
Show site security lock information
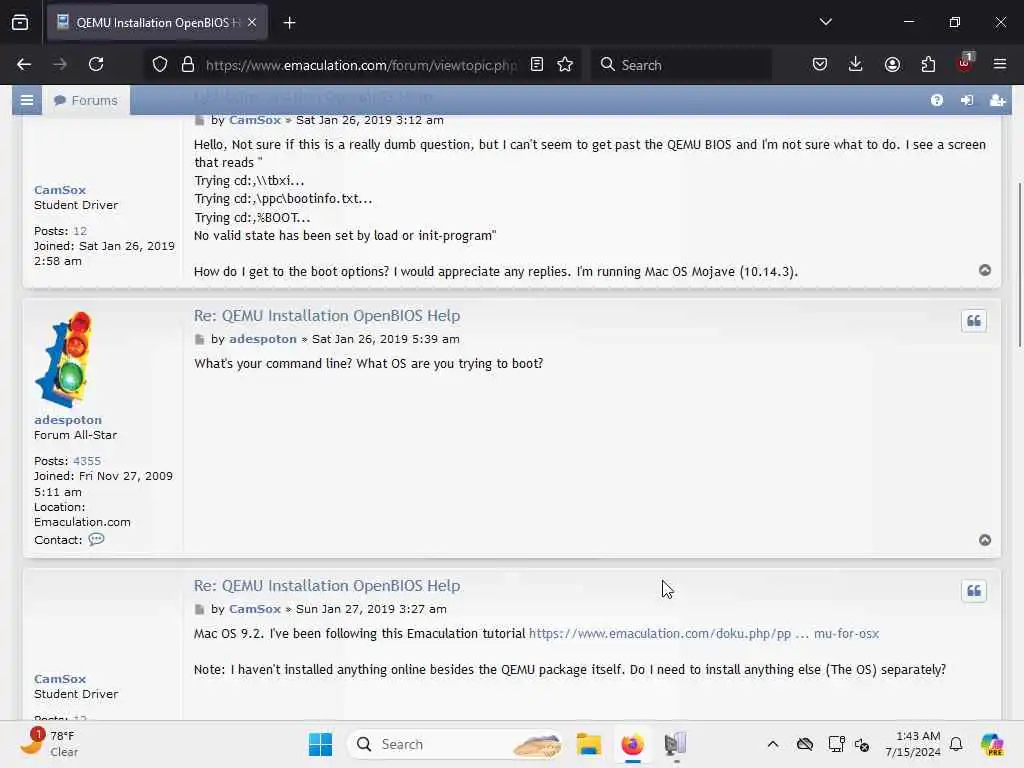click(x=188, y=64)
